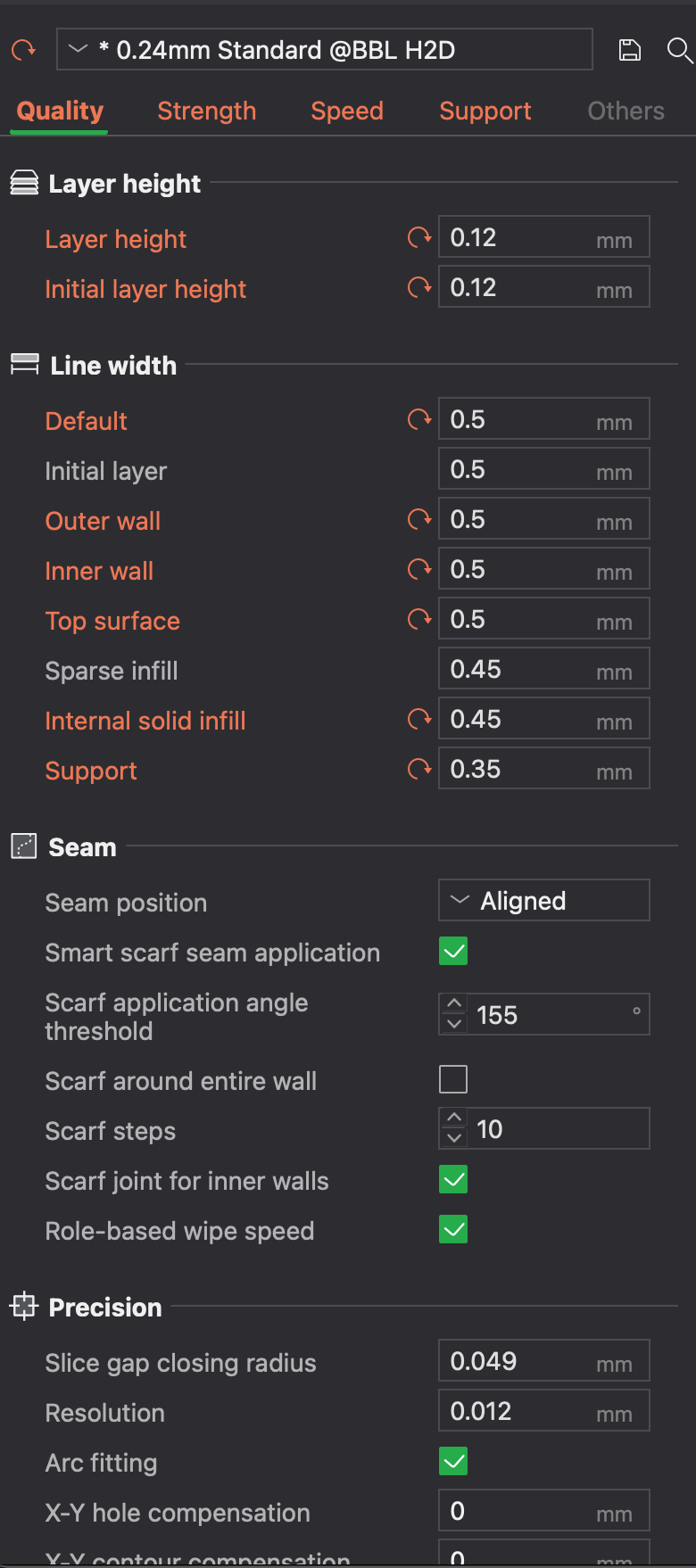696x1568 pixels.
Task: Reset the Top surface line width
Action: (x=419, y=620)
